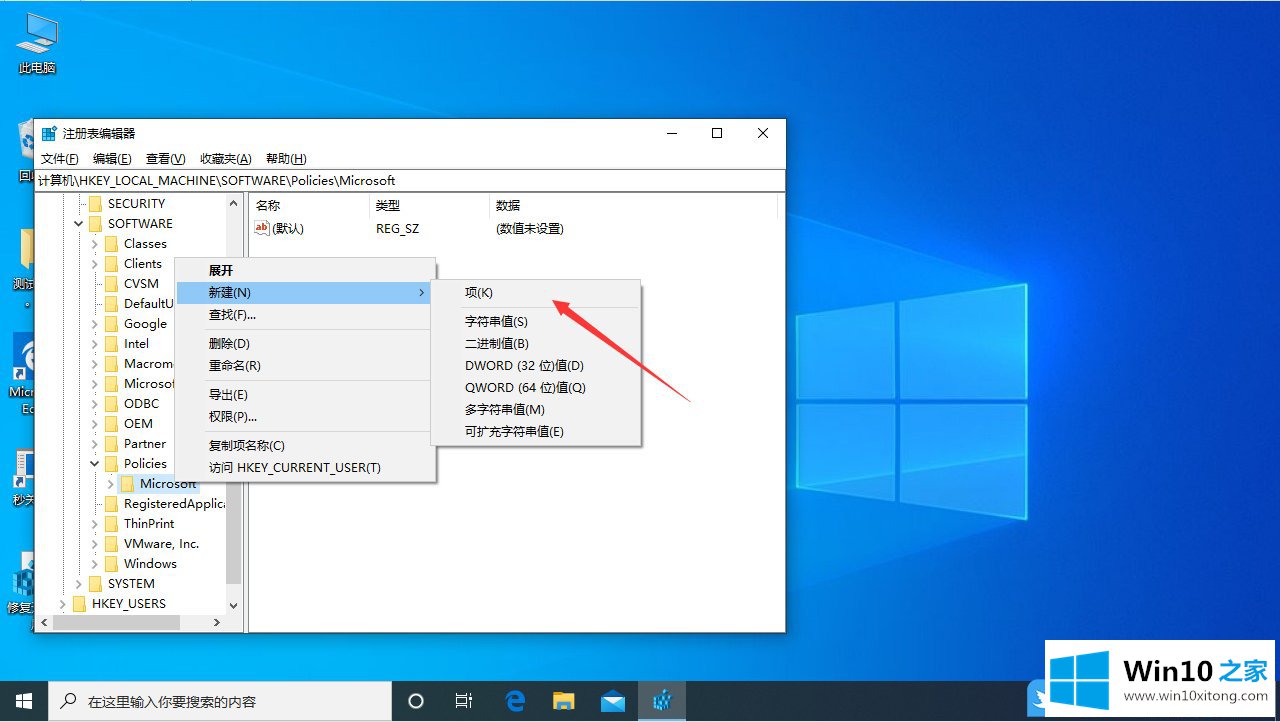
Task: Select 多字符串值(M) in the submenu
Action: pyautogui.click(x=536, y=410)
